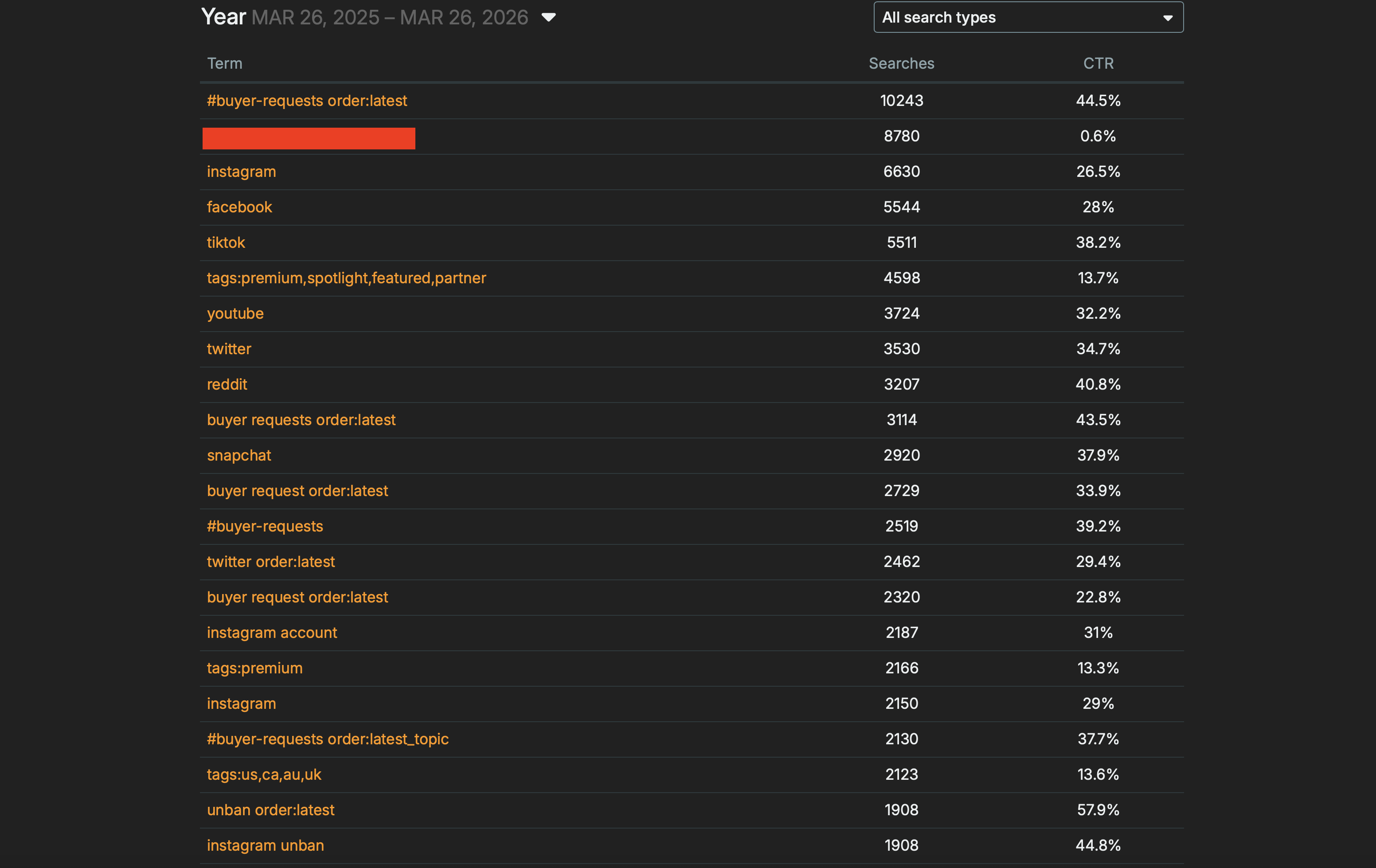The height and width of the screenshot is (868, 1376).
Task: Open the 'facebook' search term link
Action: click(239, 207)
